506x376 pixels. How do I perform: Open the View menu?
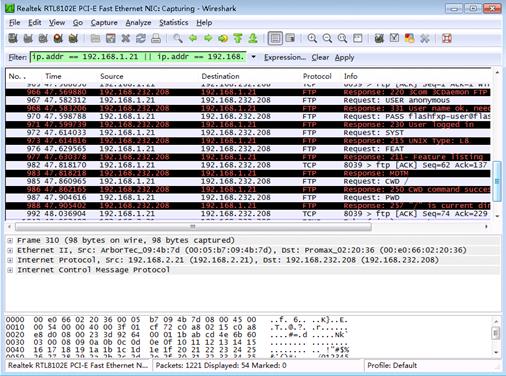click(x=57, y=23)
